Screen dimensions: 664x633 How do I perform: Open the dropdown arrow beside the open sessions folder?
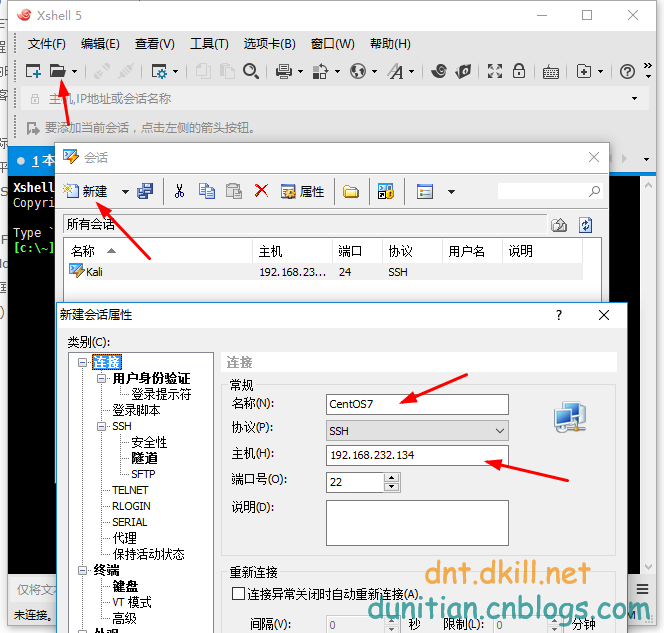tap(75, 71)
